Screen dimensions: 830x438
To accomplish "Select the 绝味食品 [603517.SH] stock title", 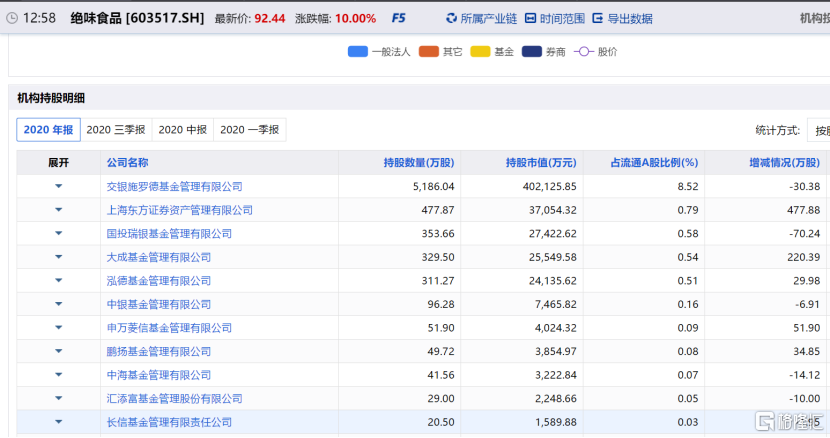I will [137, 18].
